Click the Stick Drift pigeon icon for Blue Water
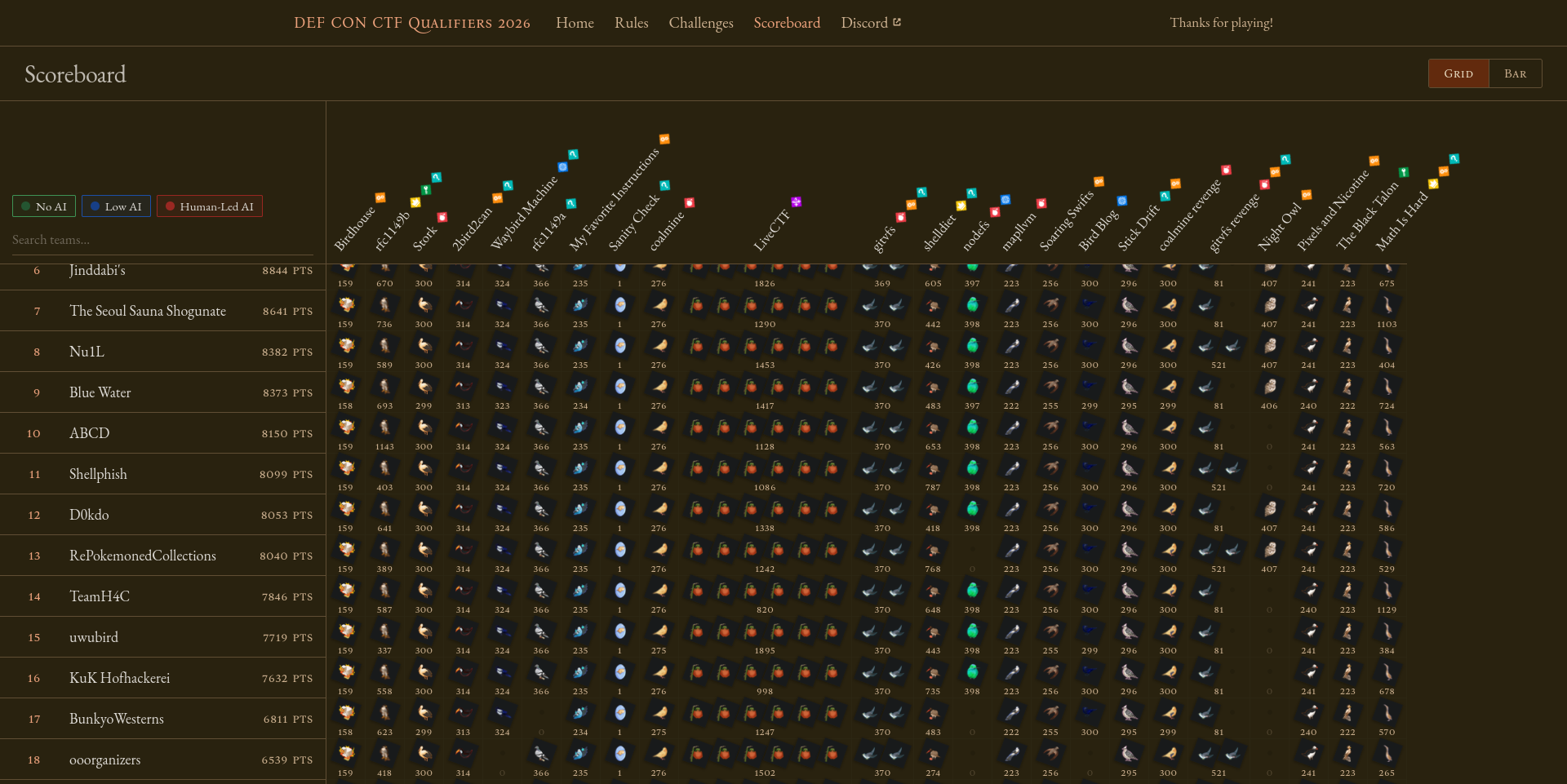The image size is (1567, 784). click(x=1129, y=386)
